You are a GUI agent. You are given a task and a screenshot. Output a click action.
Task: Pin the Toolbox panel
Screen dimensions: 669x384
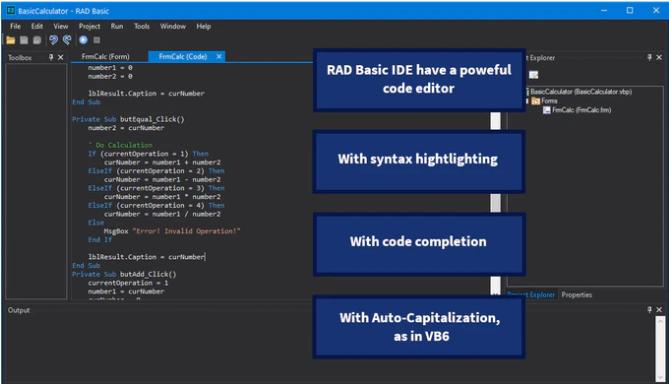point(51,57)
